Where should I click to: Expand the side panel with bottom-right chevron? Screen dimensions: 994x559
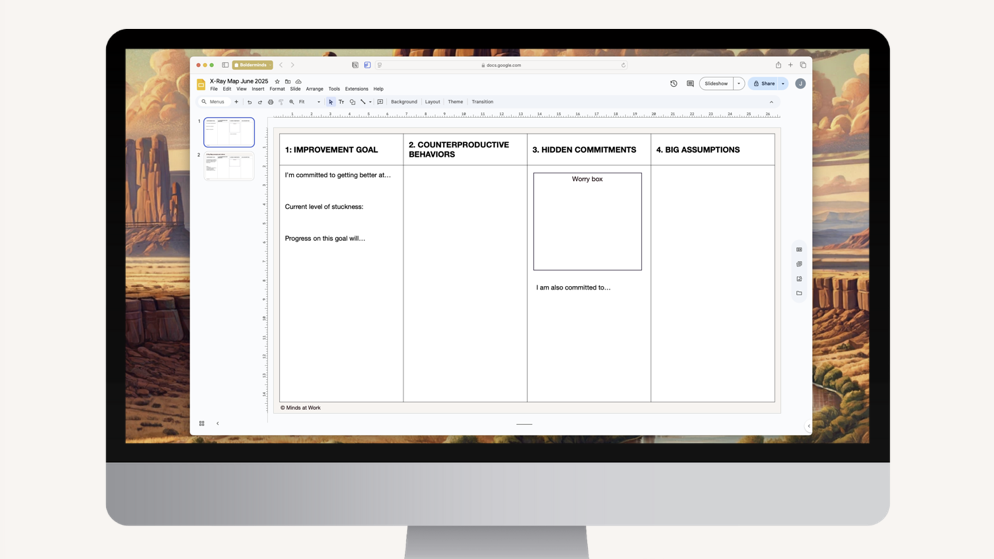808,427
